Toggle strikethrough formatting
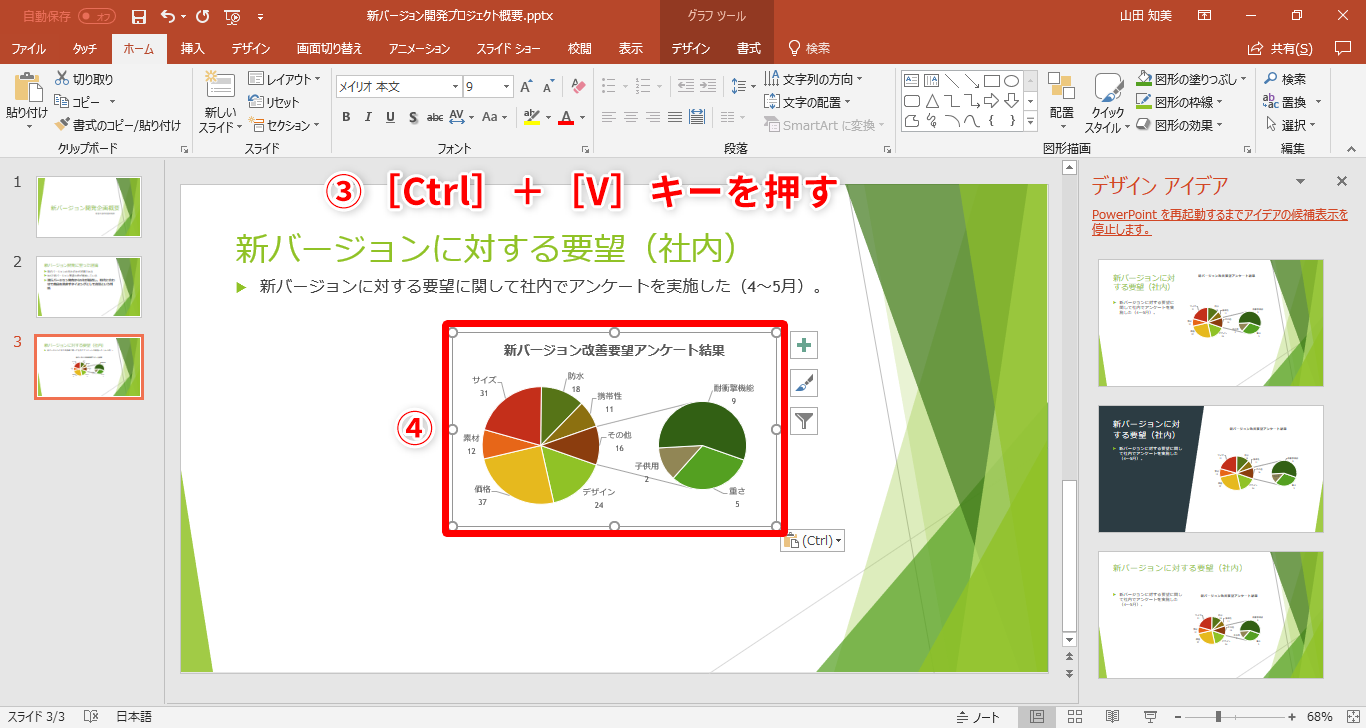The height and width of the screenshot is (728, 1366). pos(434,117)
